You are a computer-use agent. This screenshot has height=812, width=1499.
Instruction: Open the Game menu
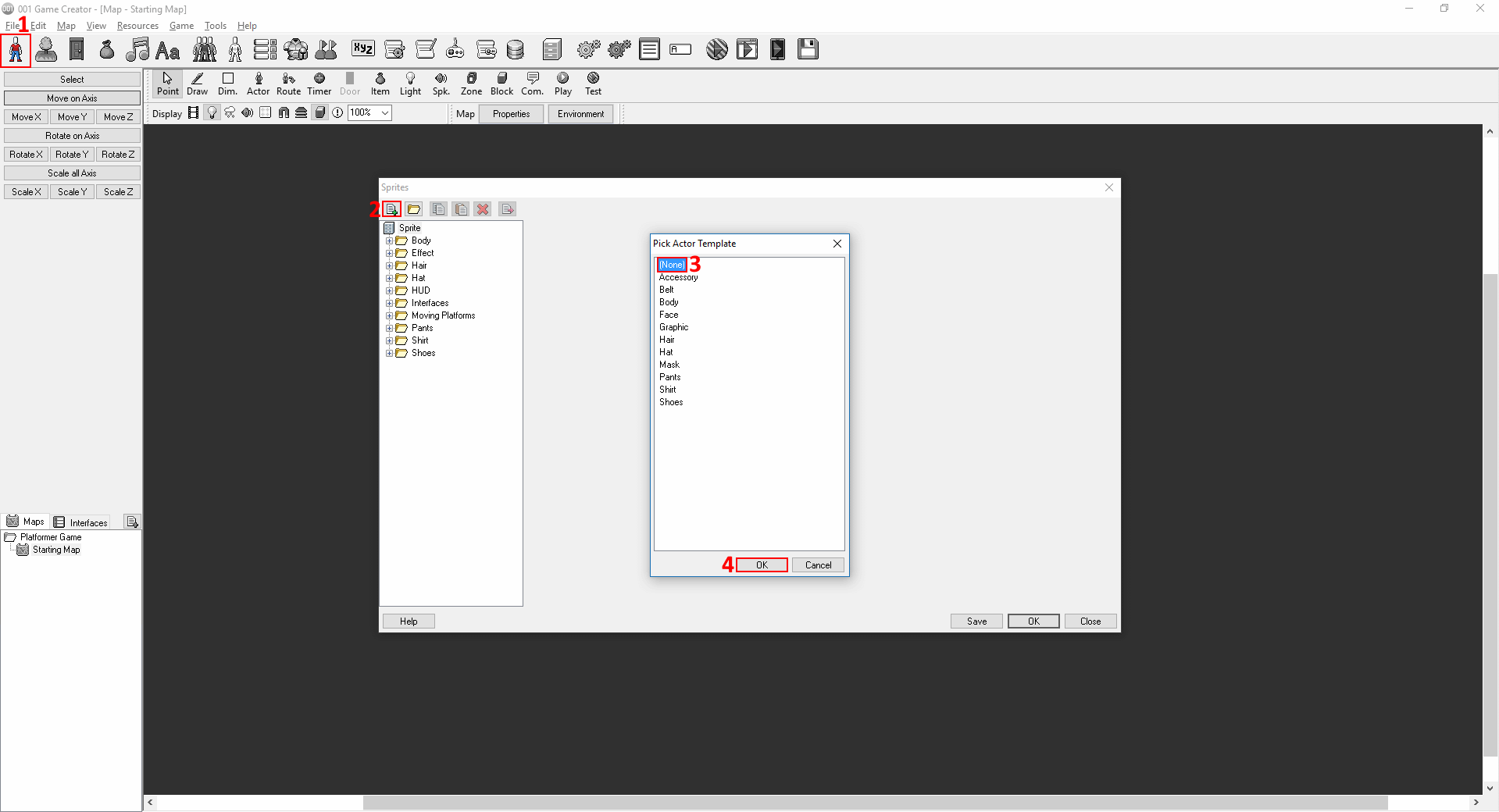(x=181, y=26)
